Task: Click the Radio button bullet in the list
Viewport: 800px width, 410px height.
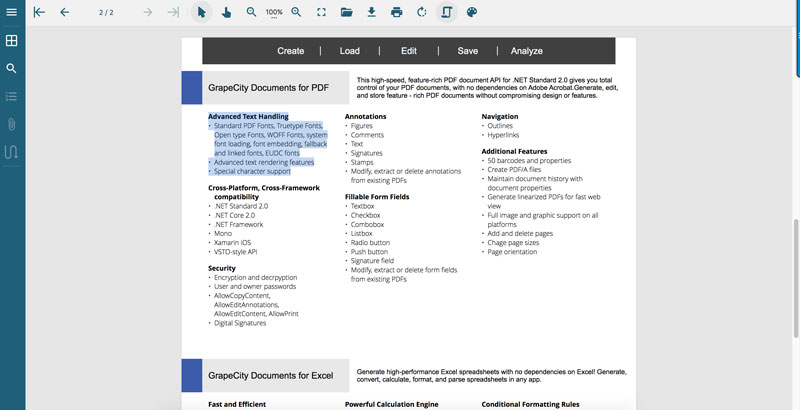Action: (370, 243)
